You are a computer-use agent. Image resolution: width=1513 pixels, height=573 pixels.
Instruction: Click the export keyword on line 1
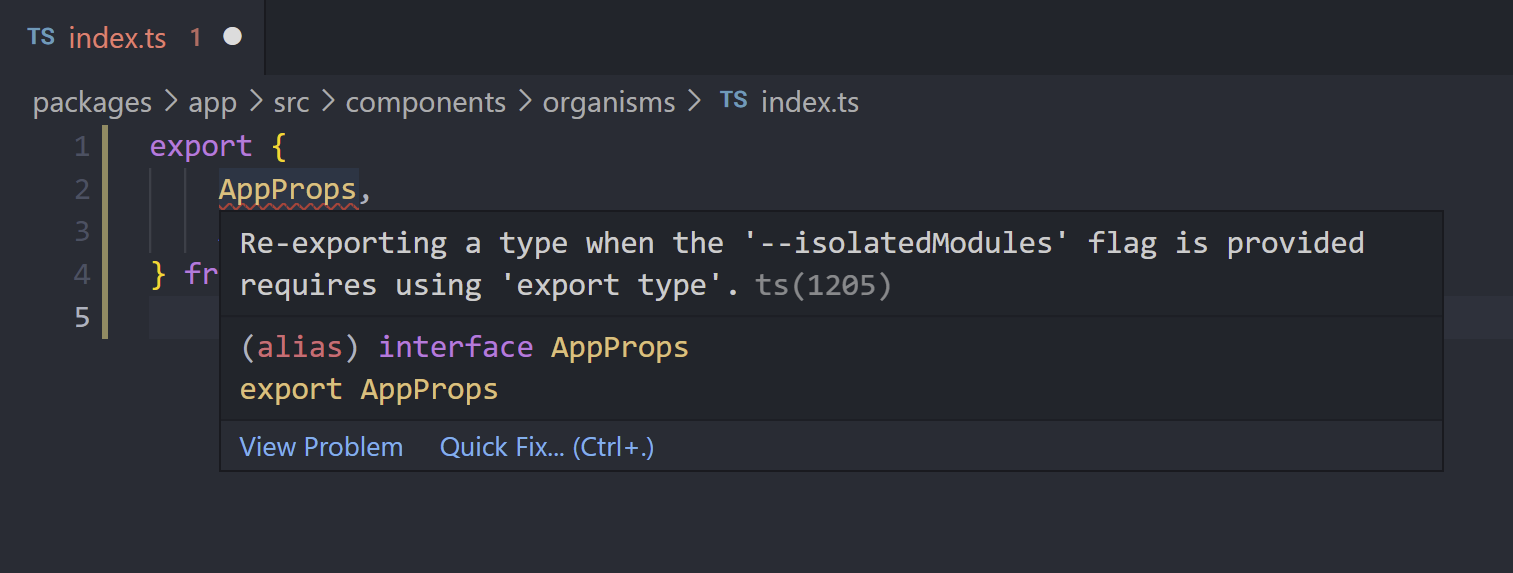pyautogui.click(x=201, y=147)
